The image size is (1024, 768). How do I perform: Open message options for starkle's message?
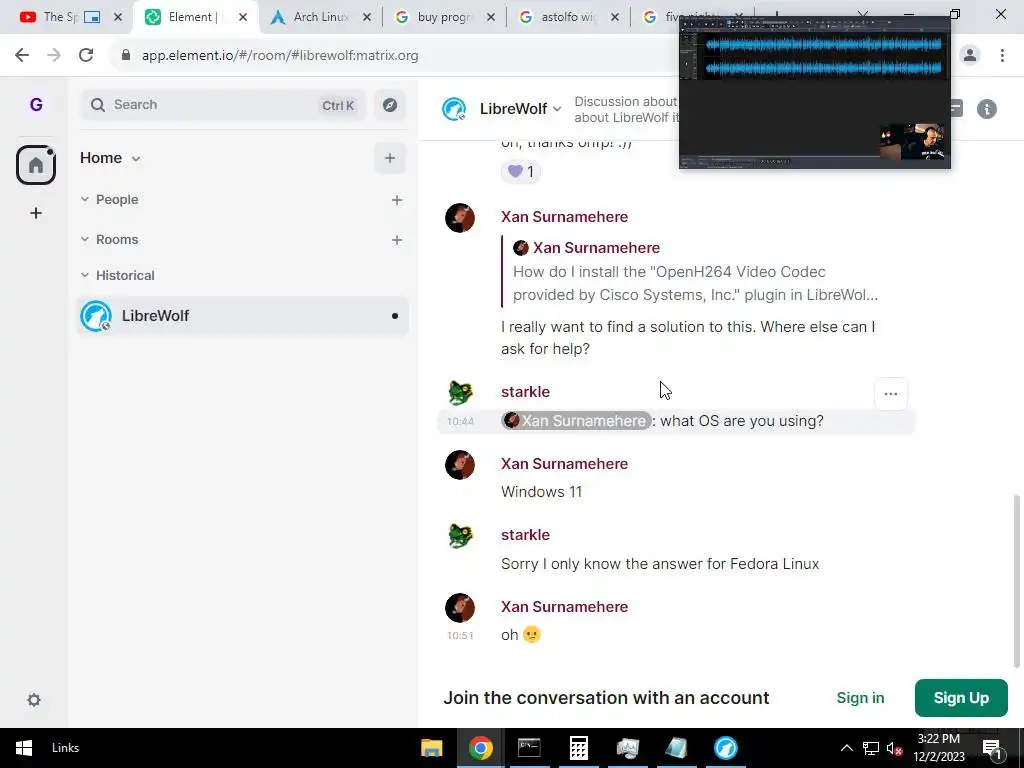[891, 394]
